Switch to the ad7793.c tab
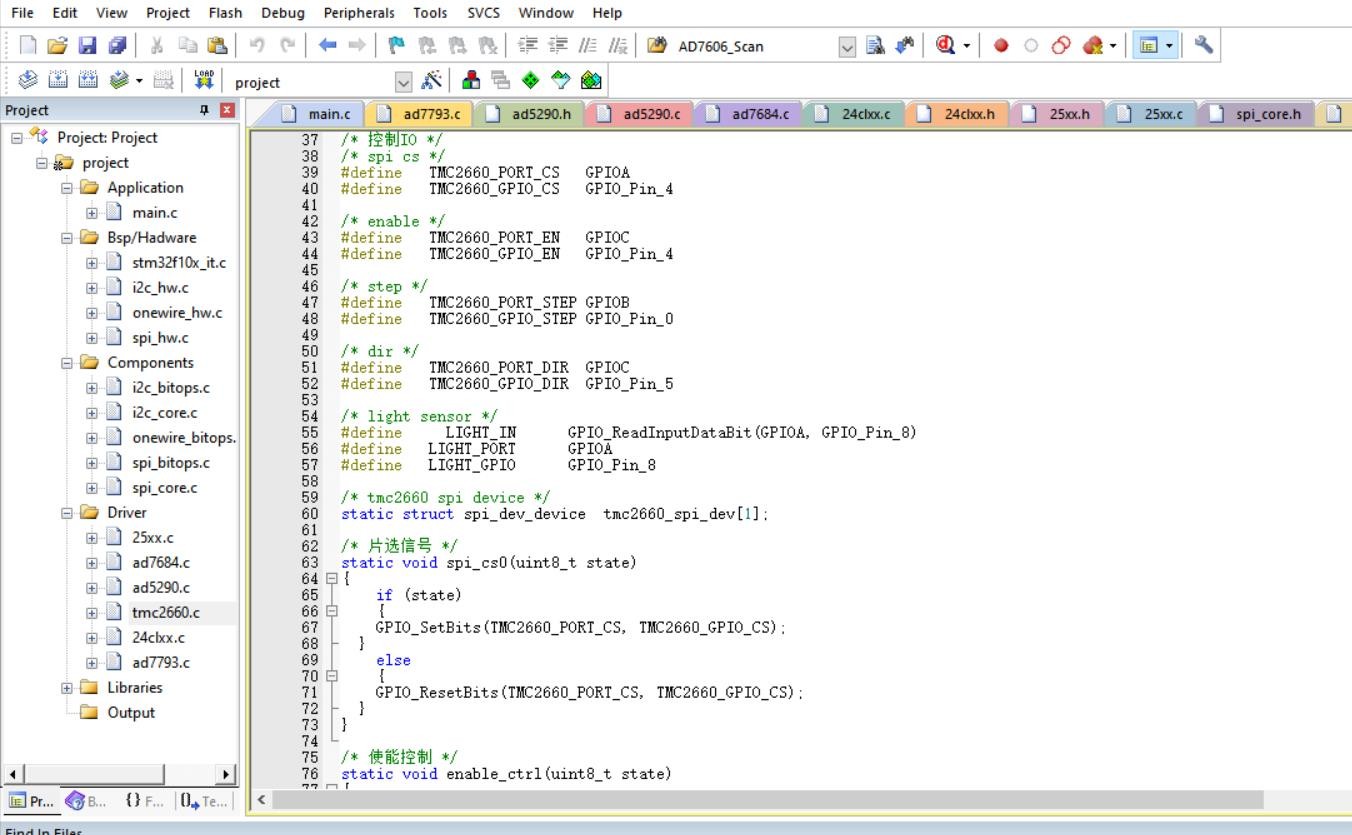Screen dimensions: 1352x835 click(419, 114)
